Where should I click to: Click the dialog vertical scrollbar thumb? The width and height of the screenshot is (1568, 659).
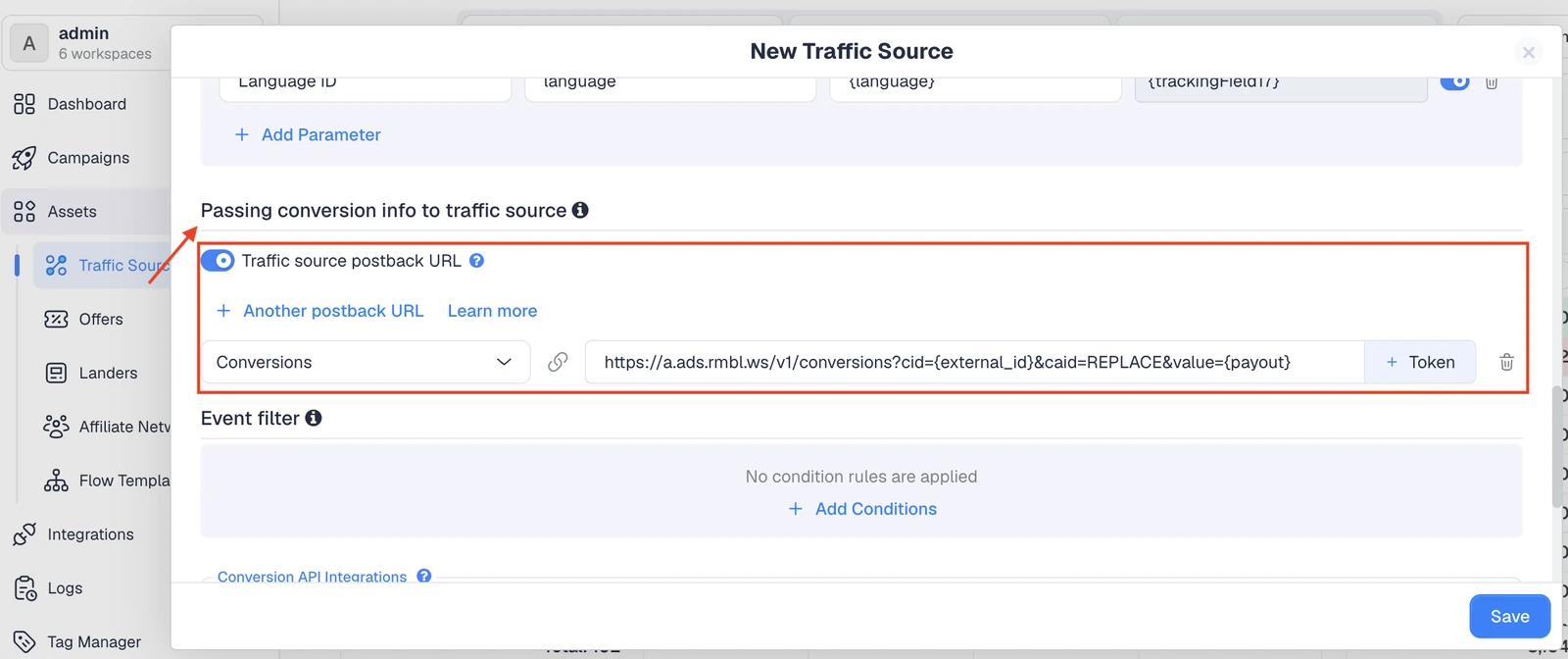[x=1557, y=446]
